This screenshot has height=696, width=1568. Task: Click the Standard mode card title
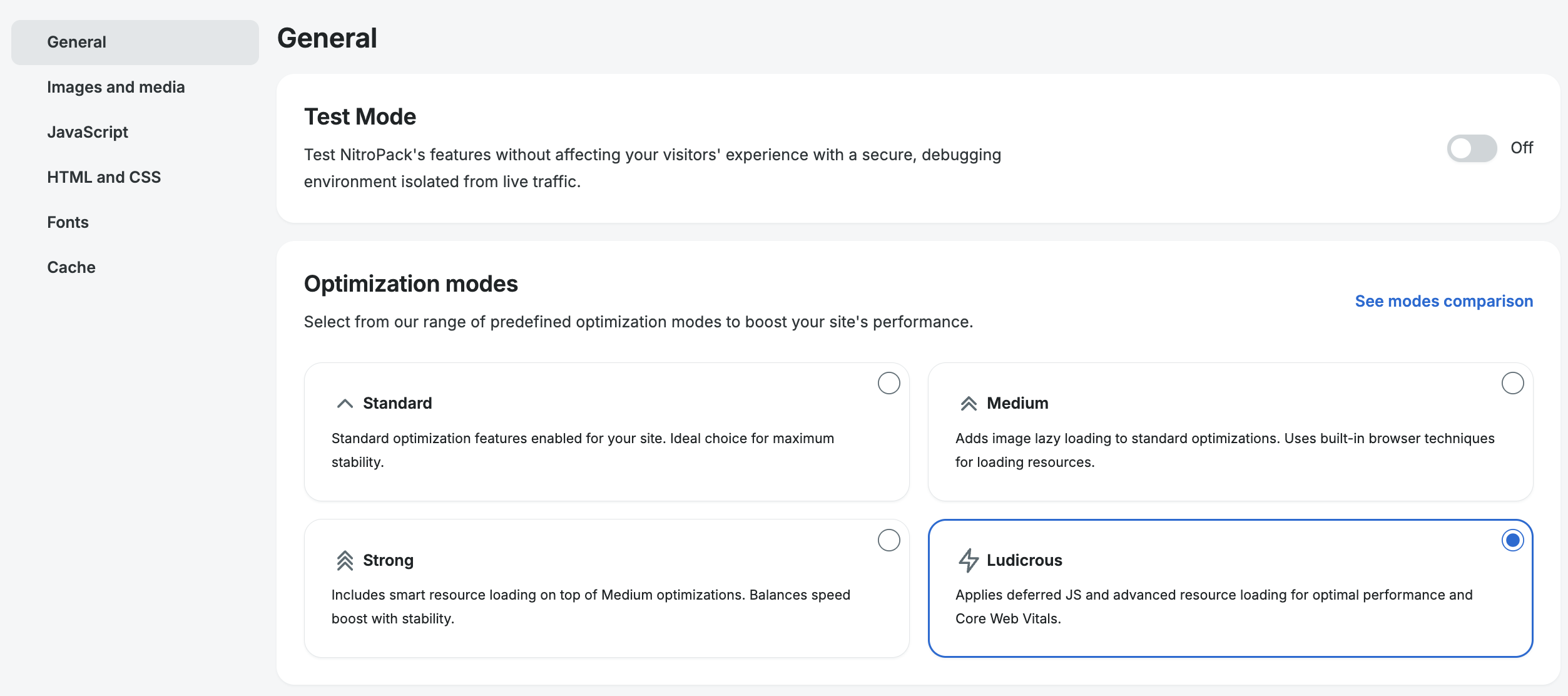point(397,403)
